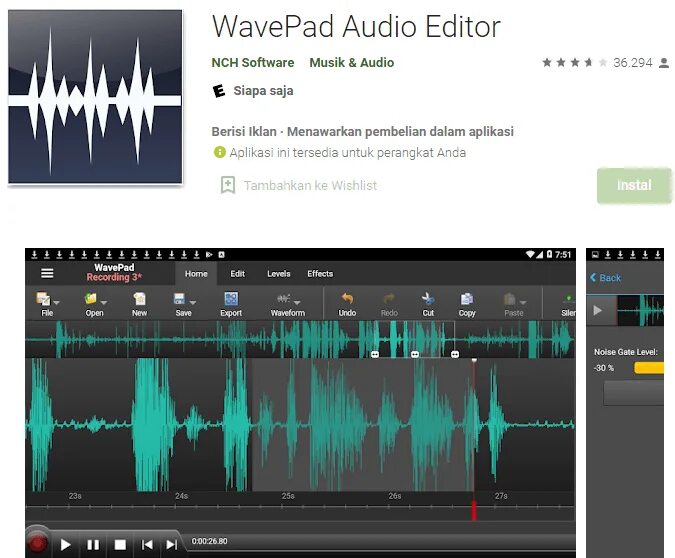Click the Export icon
Screen dimensions: 675x558
231,298
